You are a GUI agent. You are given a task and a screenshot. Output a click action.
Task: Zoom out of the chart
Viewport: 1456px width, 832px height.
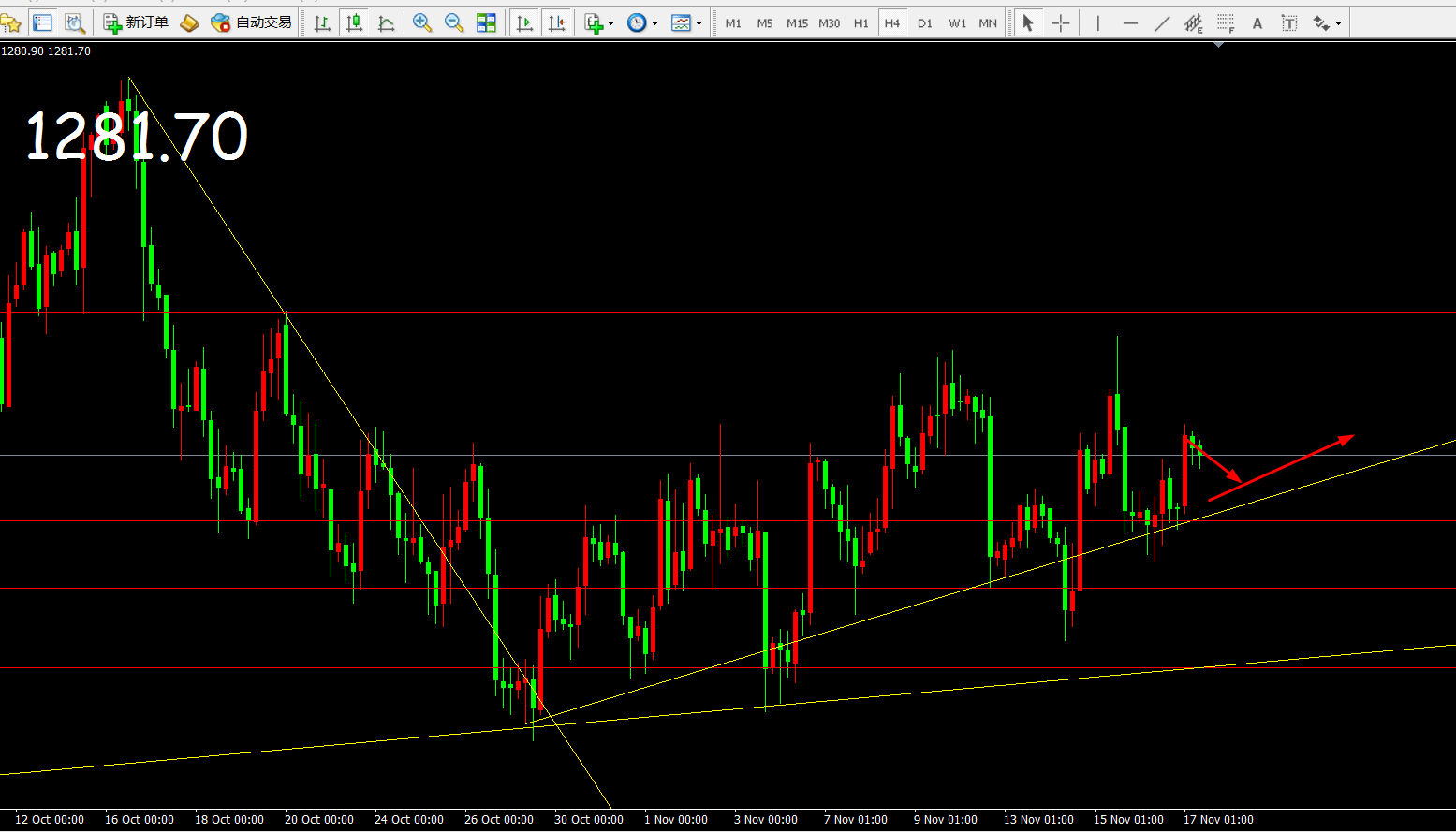click(x=454, y=23)
